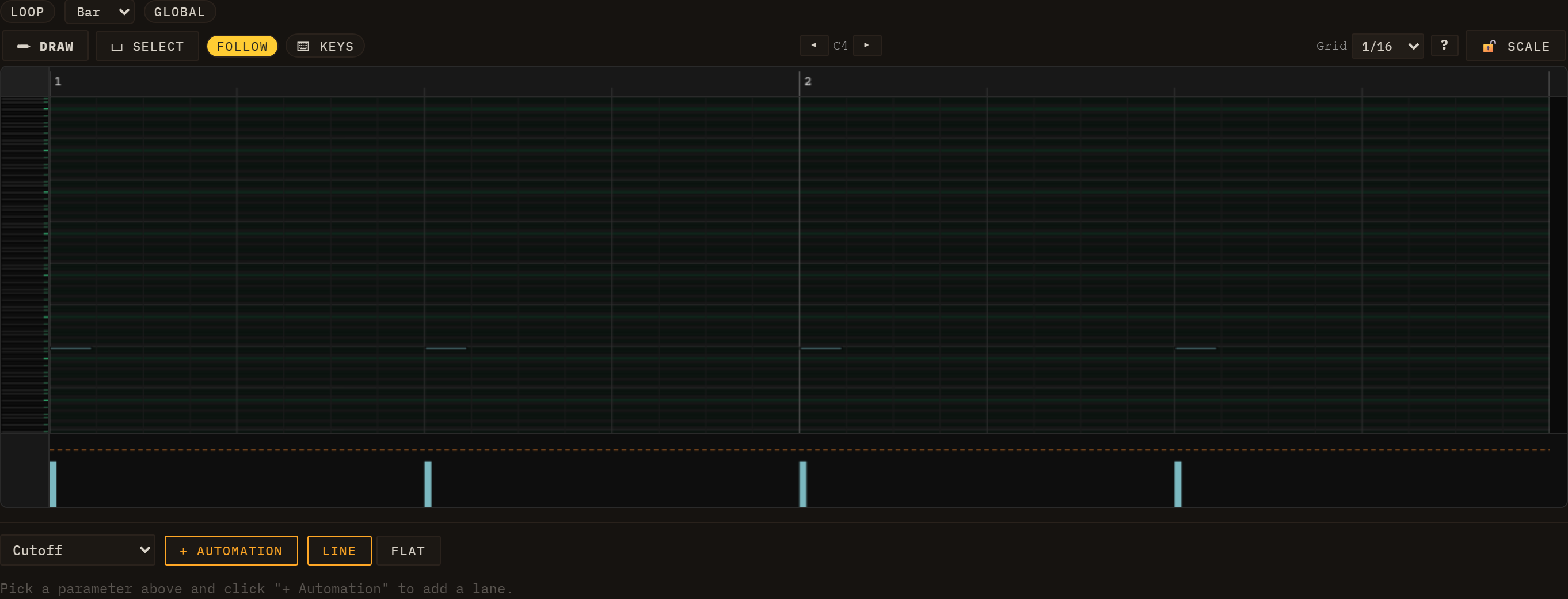Toggle the FOLLOW playhead option

tap(242, 46)
